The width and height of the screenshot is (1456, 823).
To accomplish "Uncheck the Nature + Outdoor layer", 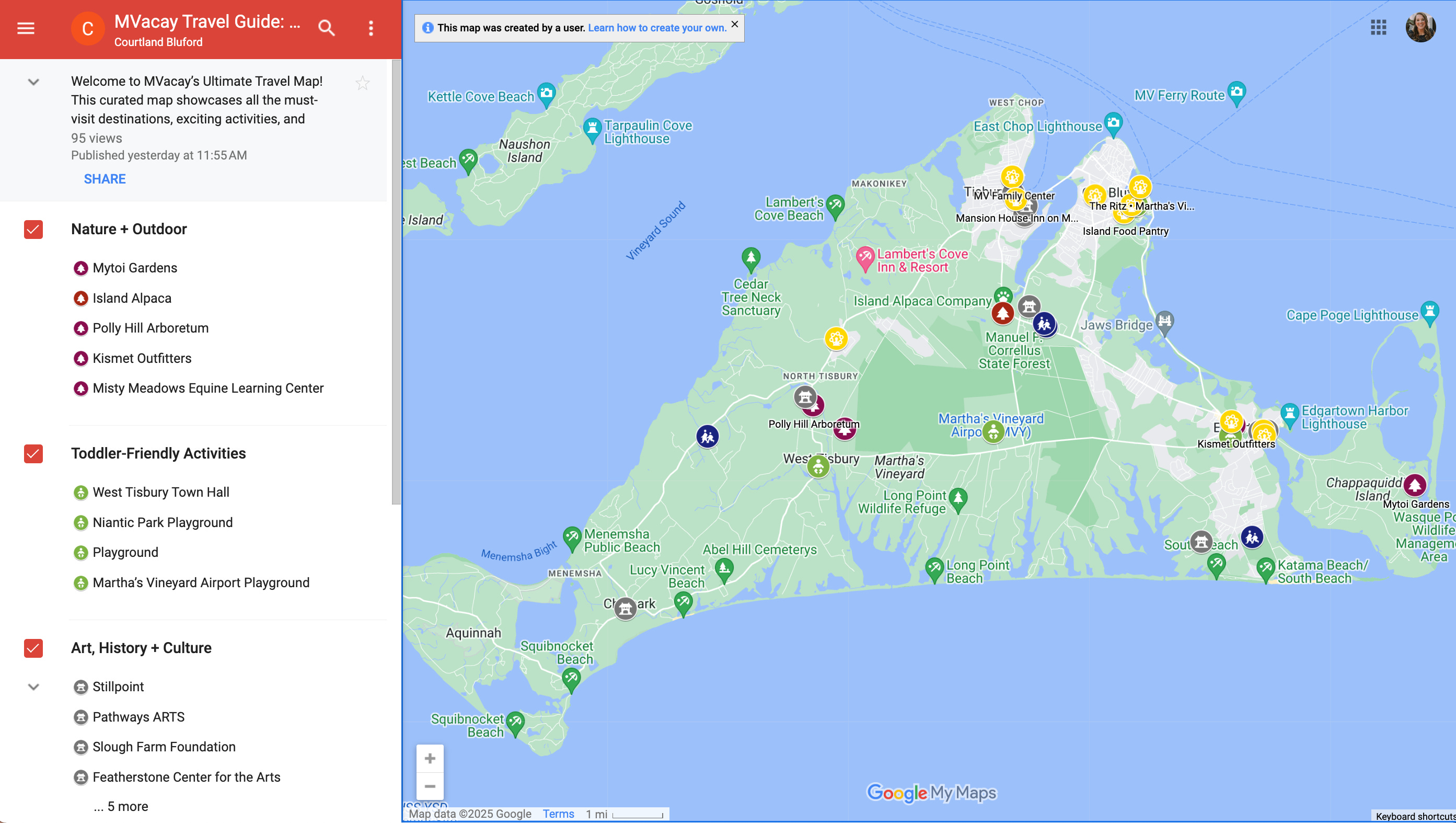I will (33, 229).
